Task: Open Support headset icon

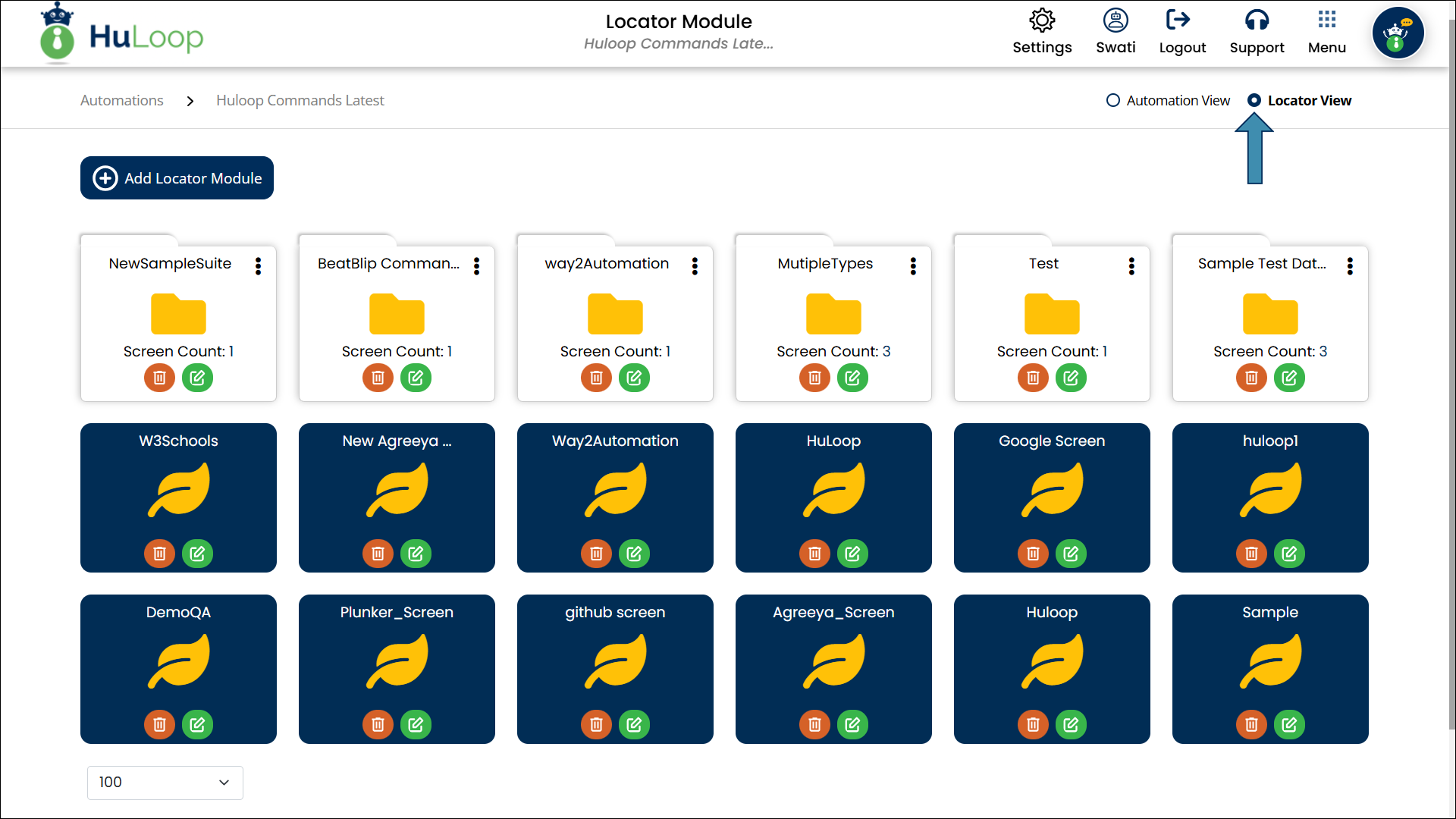Action: click(x=1257, y=20)
